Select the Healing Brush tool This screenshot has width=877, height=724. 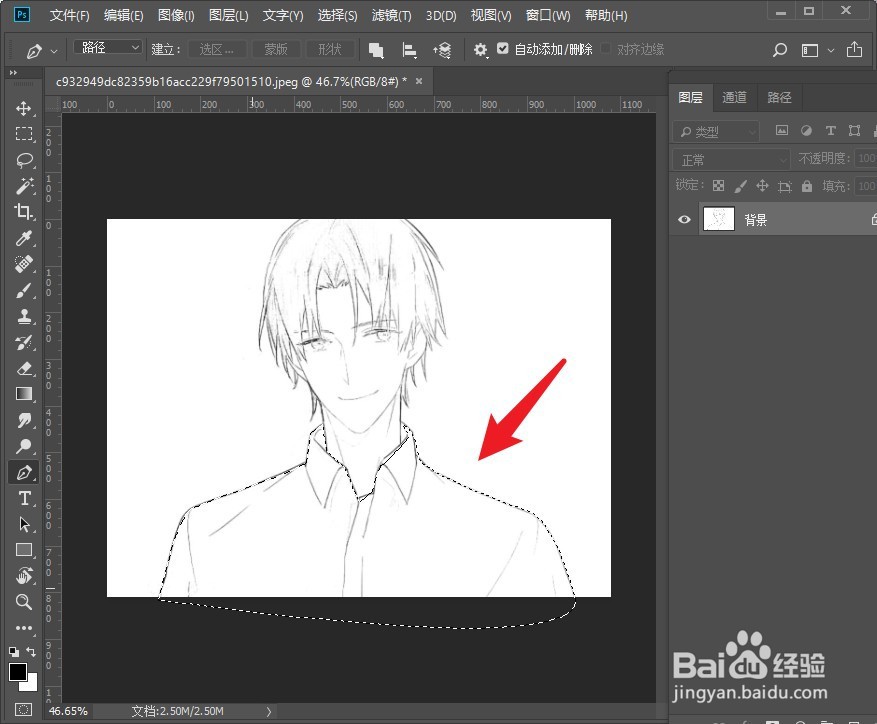pos(23,264)
